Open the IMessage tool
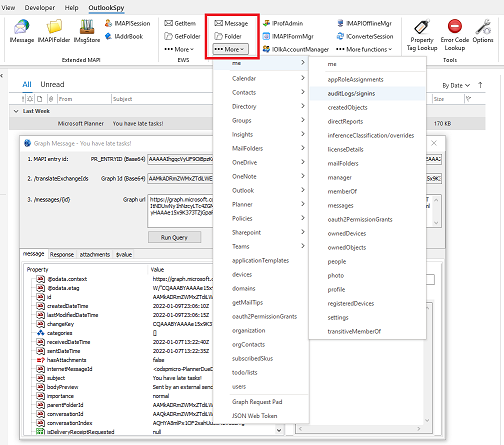 point(22,31)
